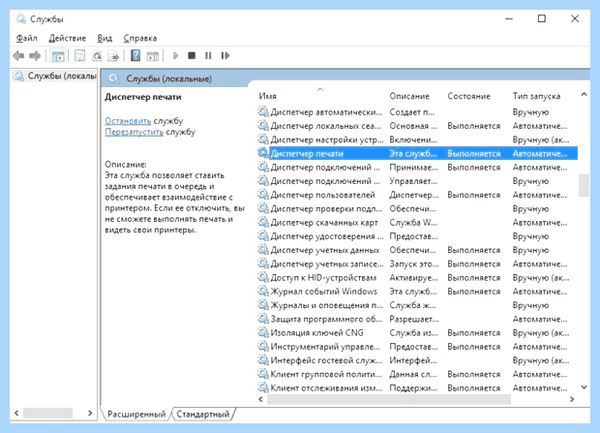The height and width of the screenshot is (433, 600).
Task: Click the services list horizontal scrollbar thumb
Action: [x=389, y=399]
